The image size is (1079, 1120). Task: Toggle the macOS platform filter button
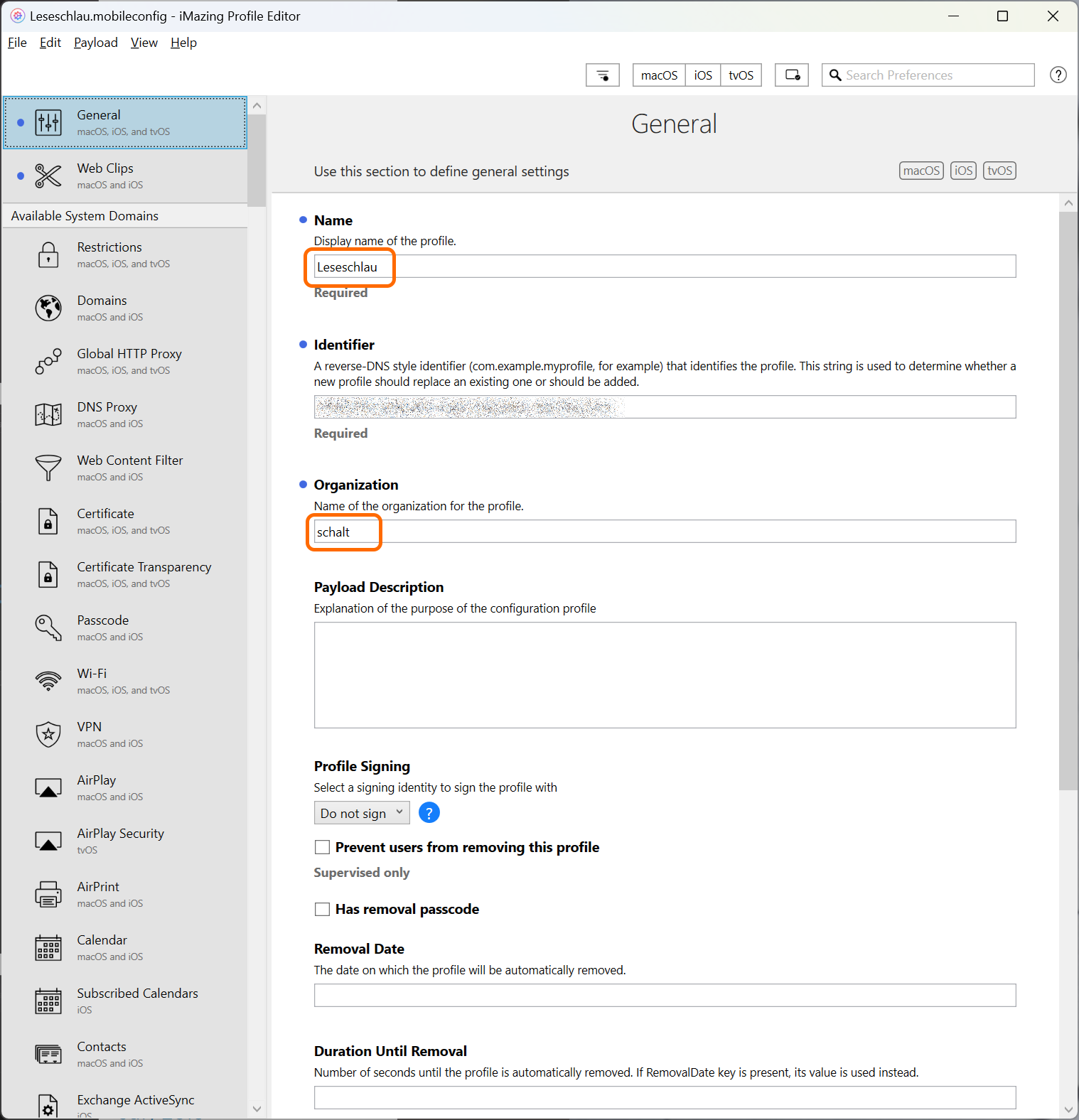659,75
